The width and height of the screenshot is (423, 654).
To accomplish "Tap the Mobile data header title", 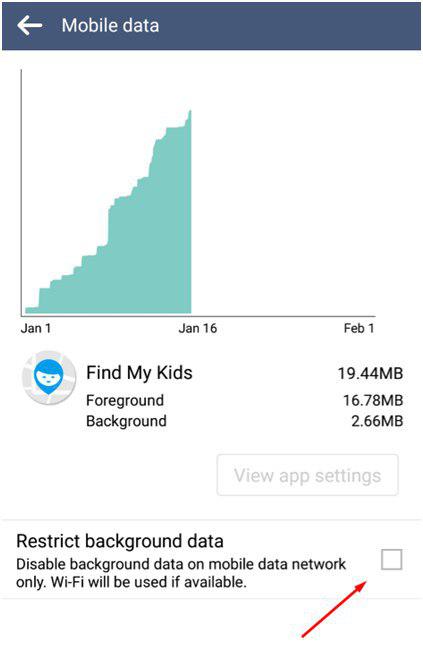I will click(110, 25).
